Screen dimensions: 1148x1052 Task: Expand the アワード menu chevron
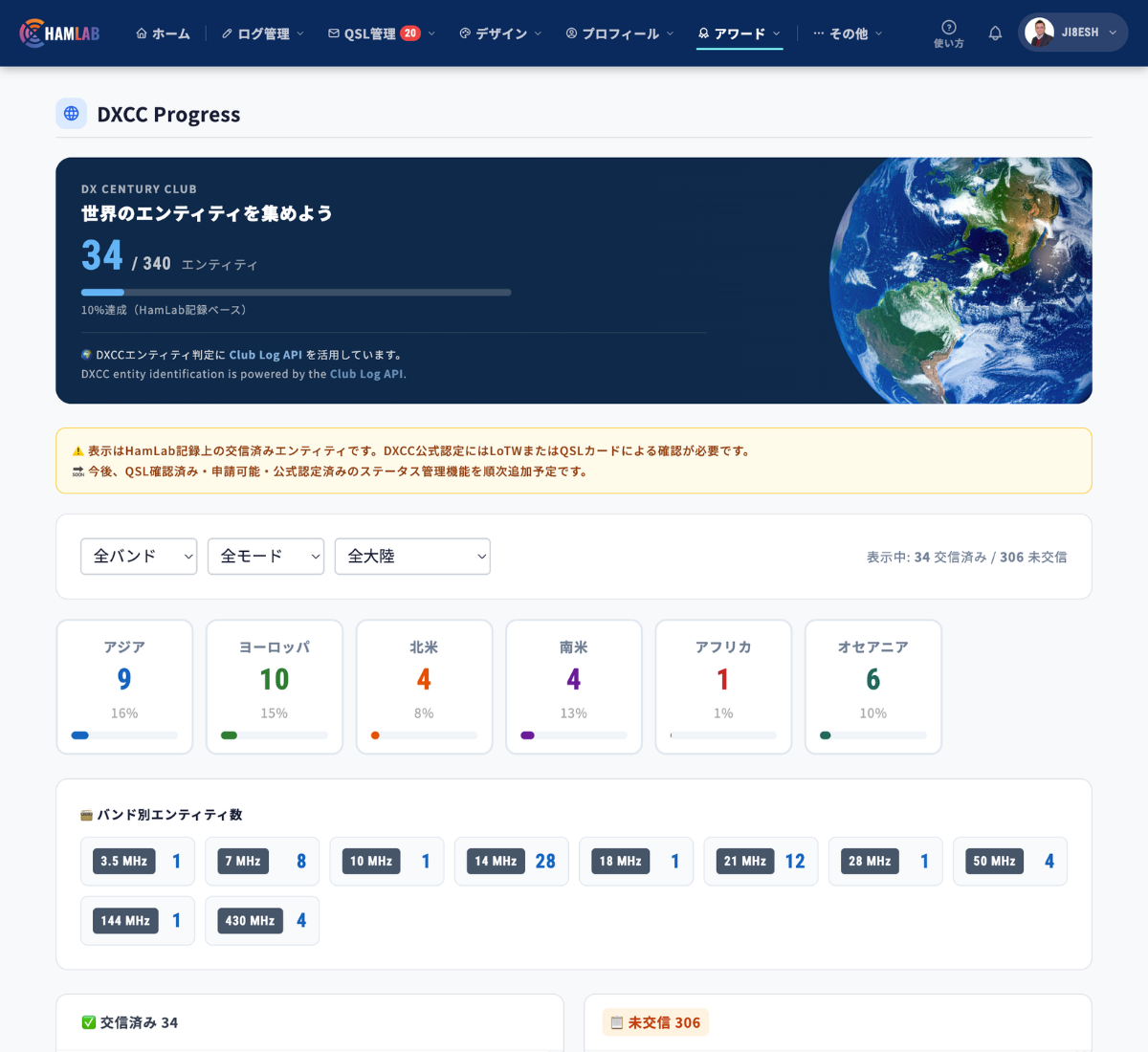tap(776, 33)
